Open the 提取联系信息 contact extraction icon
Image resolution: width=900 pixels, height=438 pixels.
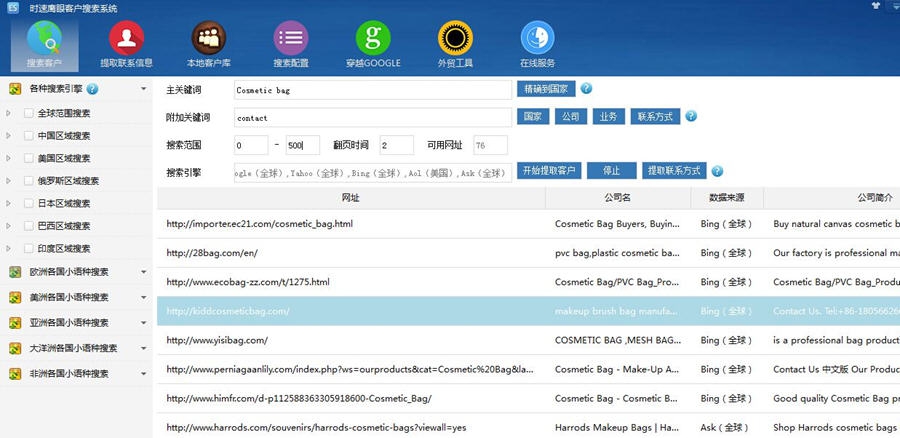pyautogui.click(x=126, y=42)
